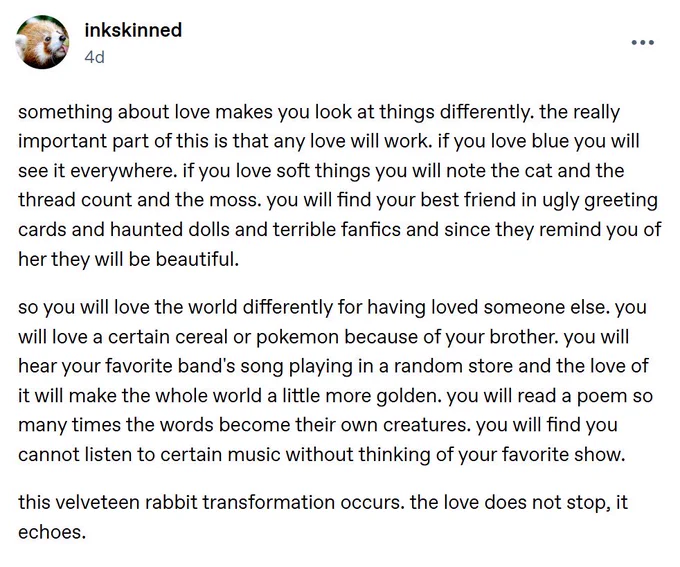The width and height of the screenshot is (680, 567).
Task: Click the word 'beautiful.' ending first paragraph
Action: pyautogui.click(x=197, y=259)
